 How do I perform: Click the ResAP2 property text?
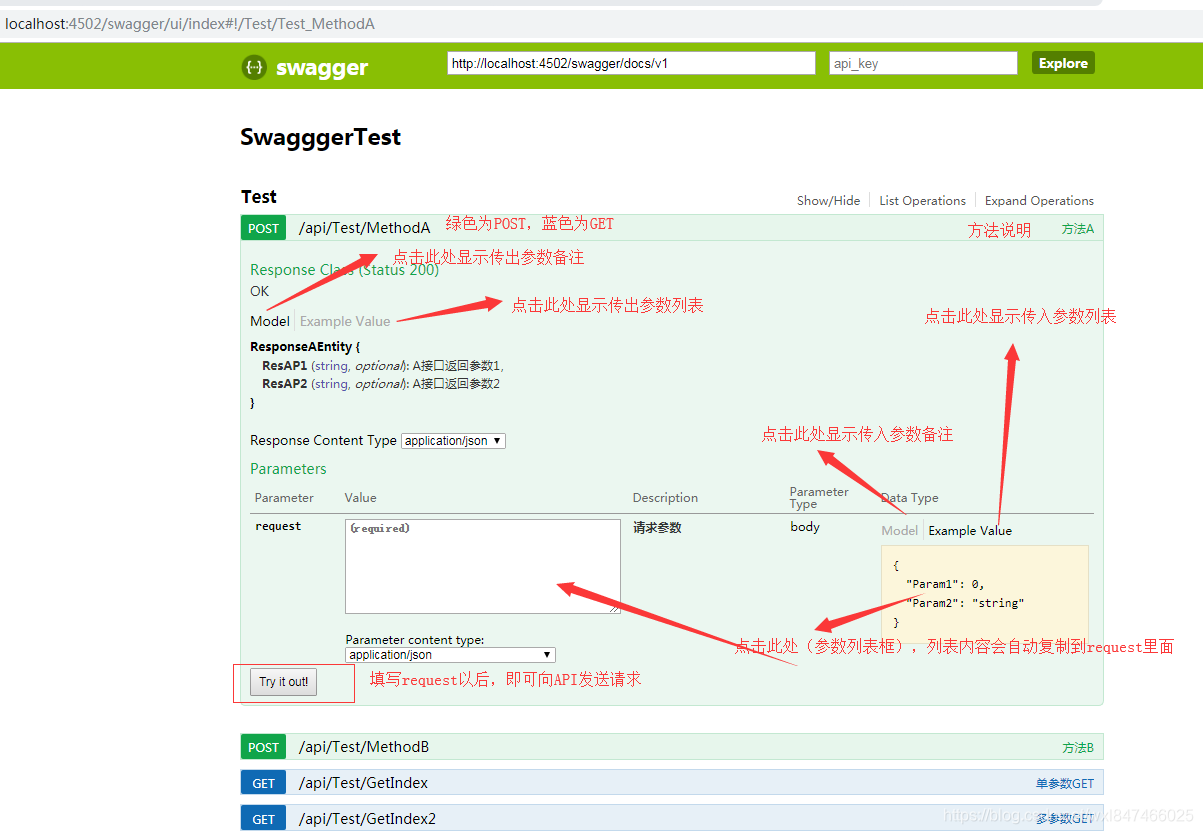(284, 383)
